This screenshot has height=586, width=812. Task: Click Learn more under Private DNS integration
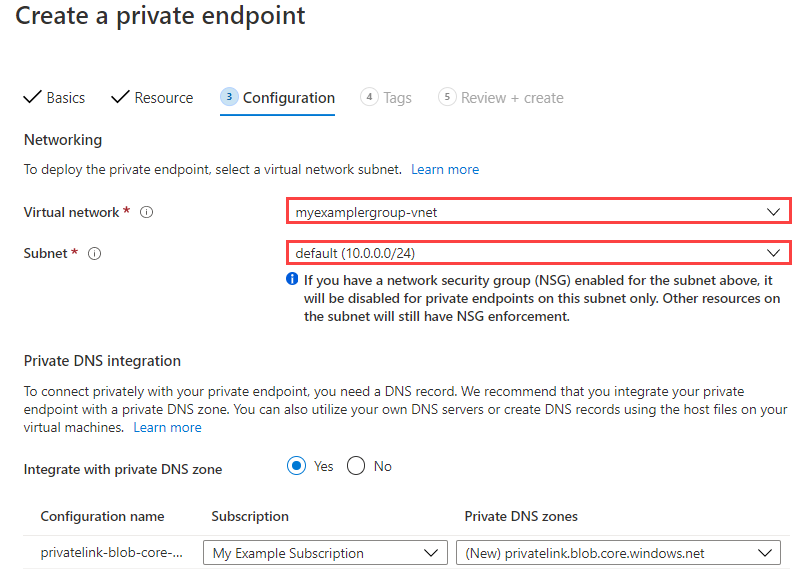[x=167, y=427]
